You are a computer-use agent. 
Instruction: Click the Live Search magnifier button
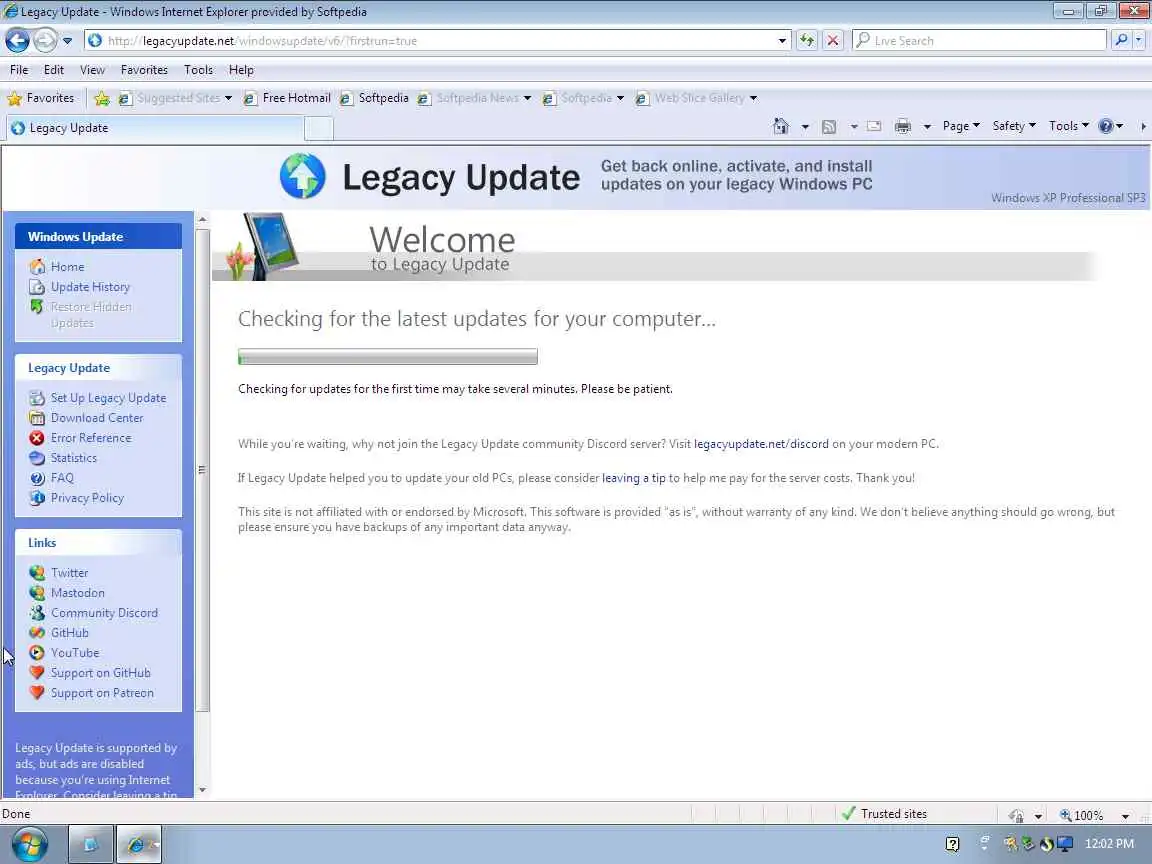pyautogui.click(x=1120, y=40)
